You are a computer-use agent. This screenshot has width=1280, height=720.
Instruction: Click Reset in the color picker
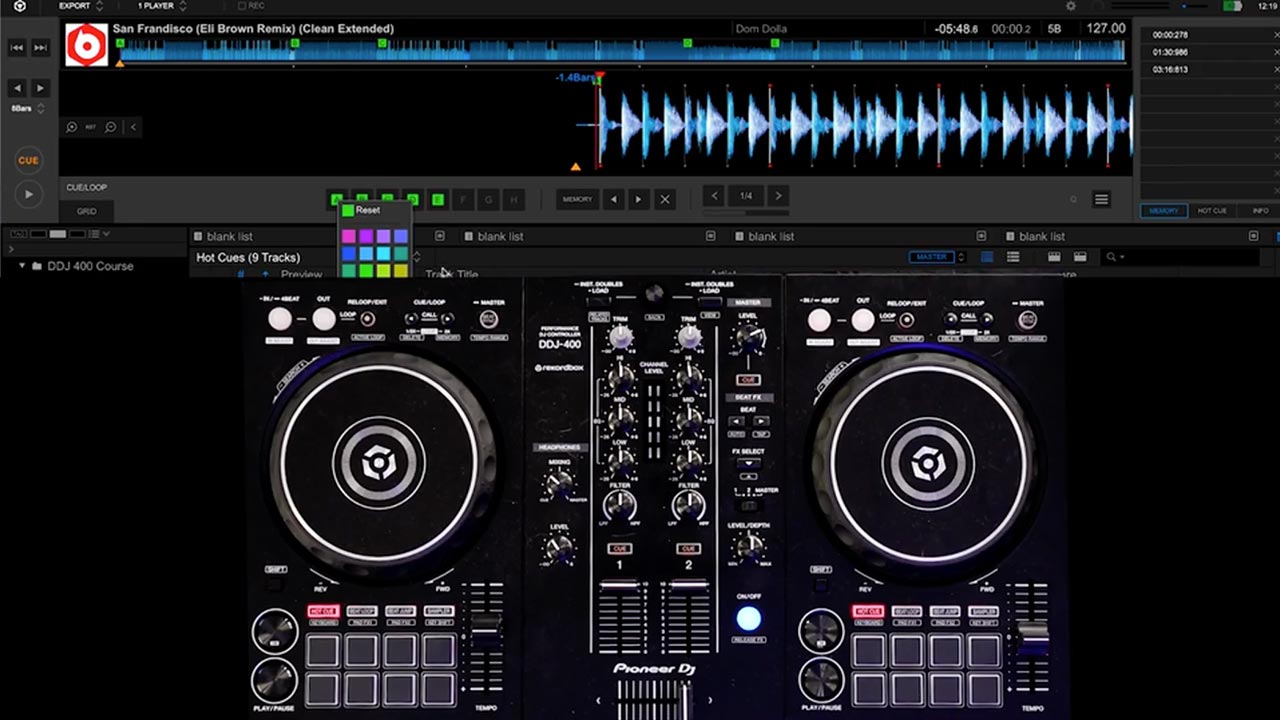367,211
